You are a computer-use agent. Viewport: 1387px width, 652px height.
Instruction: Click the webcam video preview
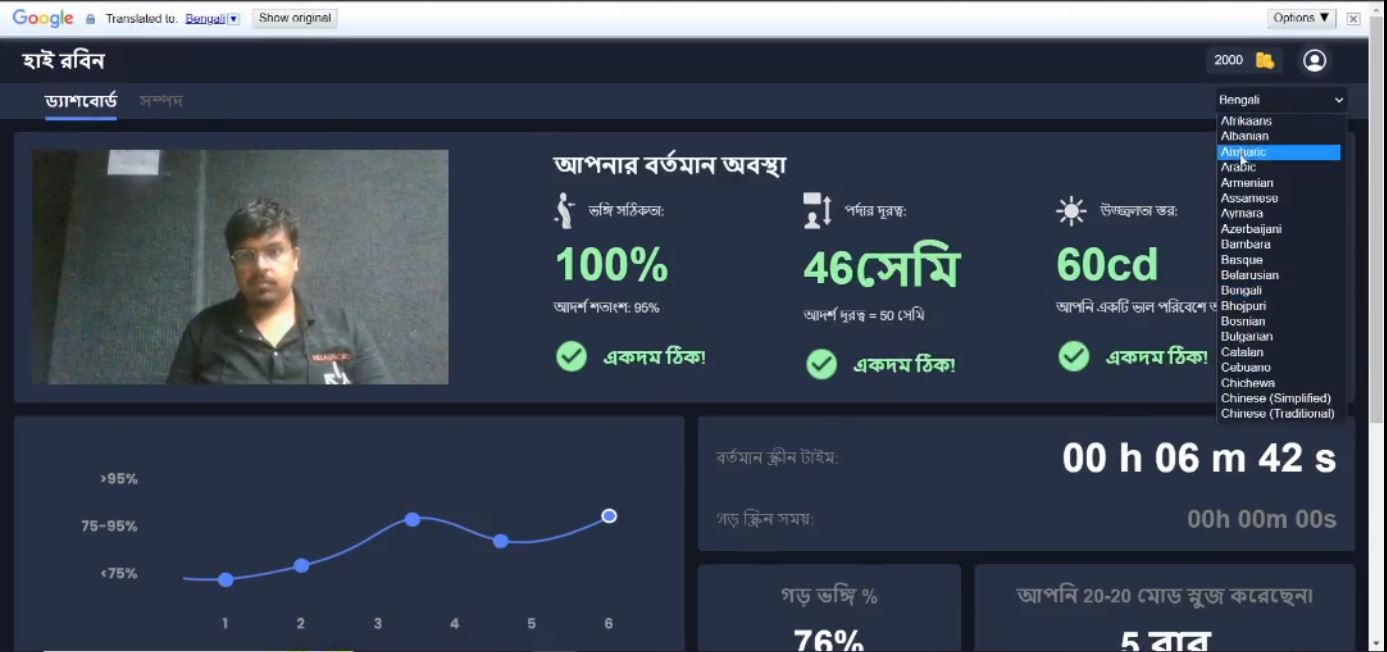[x=240, y=267]
